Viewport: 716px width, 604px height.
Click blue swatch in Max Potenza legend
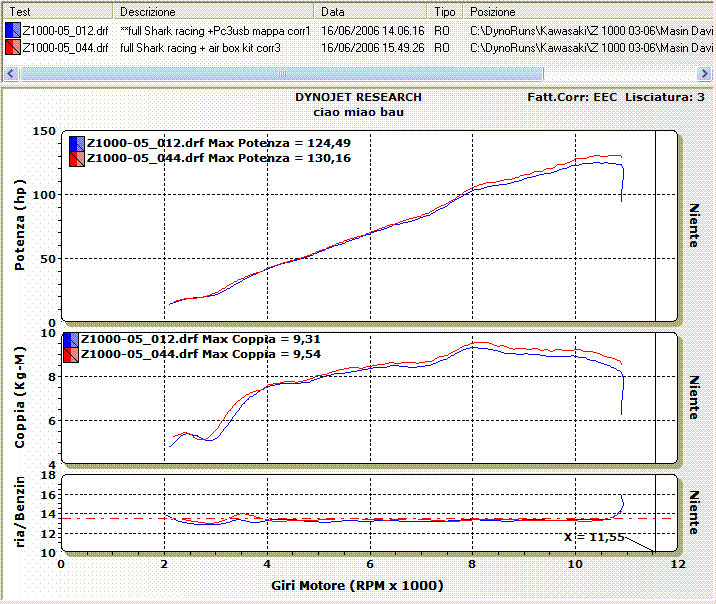[76, 143]
